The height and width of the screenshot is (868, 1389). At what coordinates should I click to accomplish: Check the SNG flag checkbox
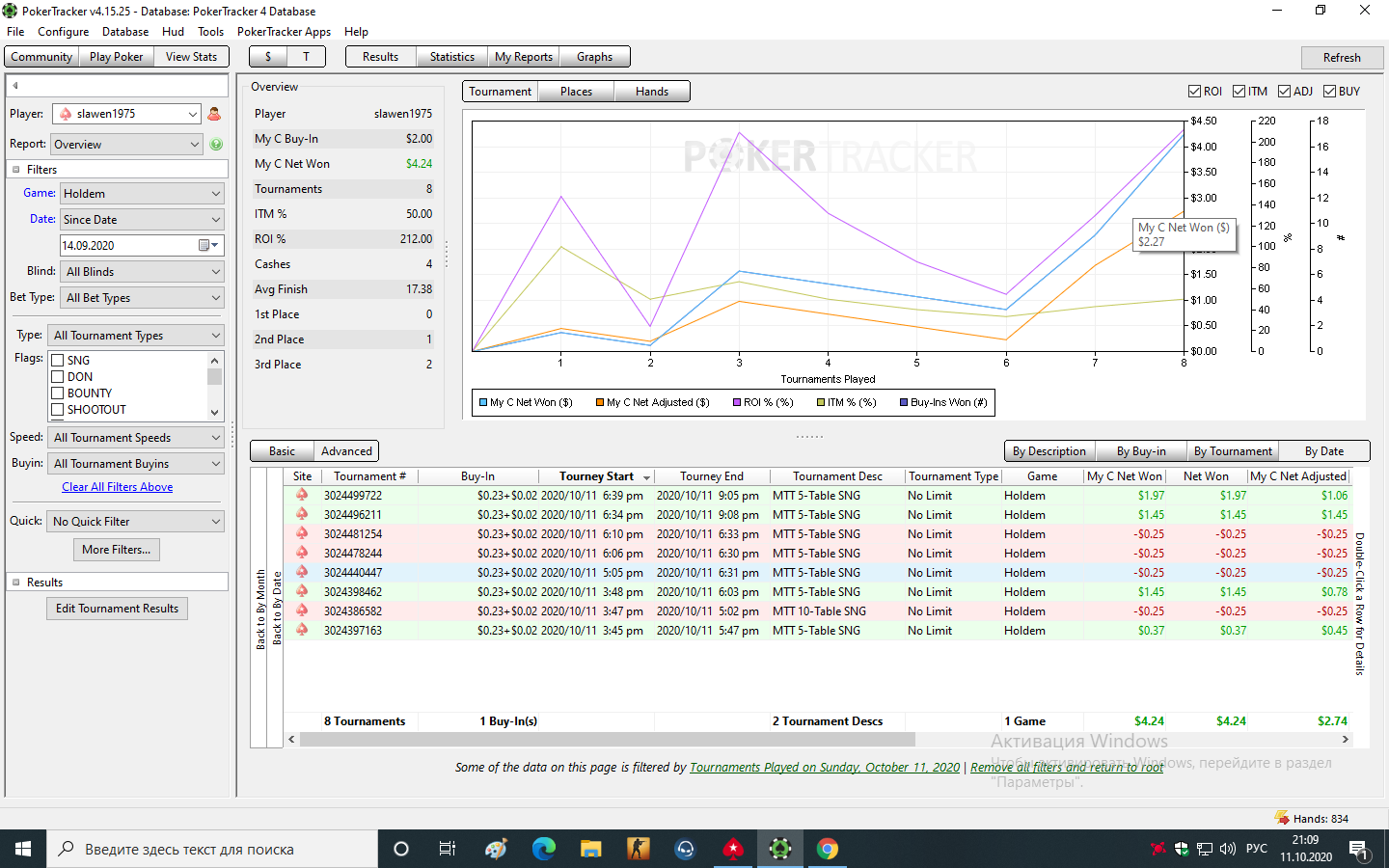point(58,361)
